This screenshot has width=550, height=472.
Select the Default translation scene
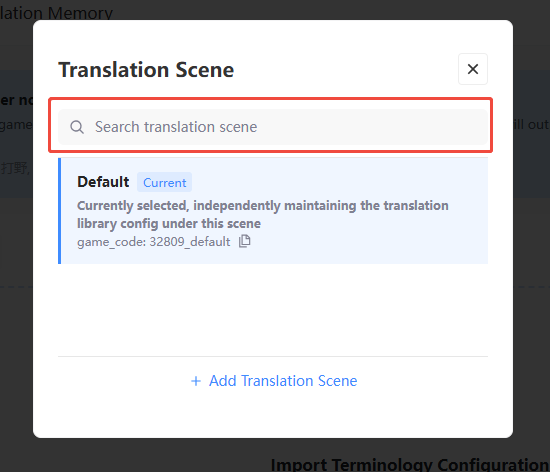pyautogui.click(x=273, y=211)
